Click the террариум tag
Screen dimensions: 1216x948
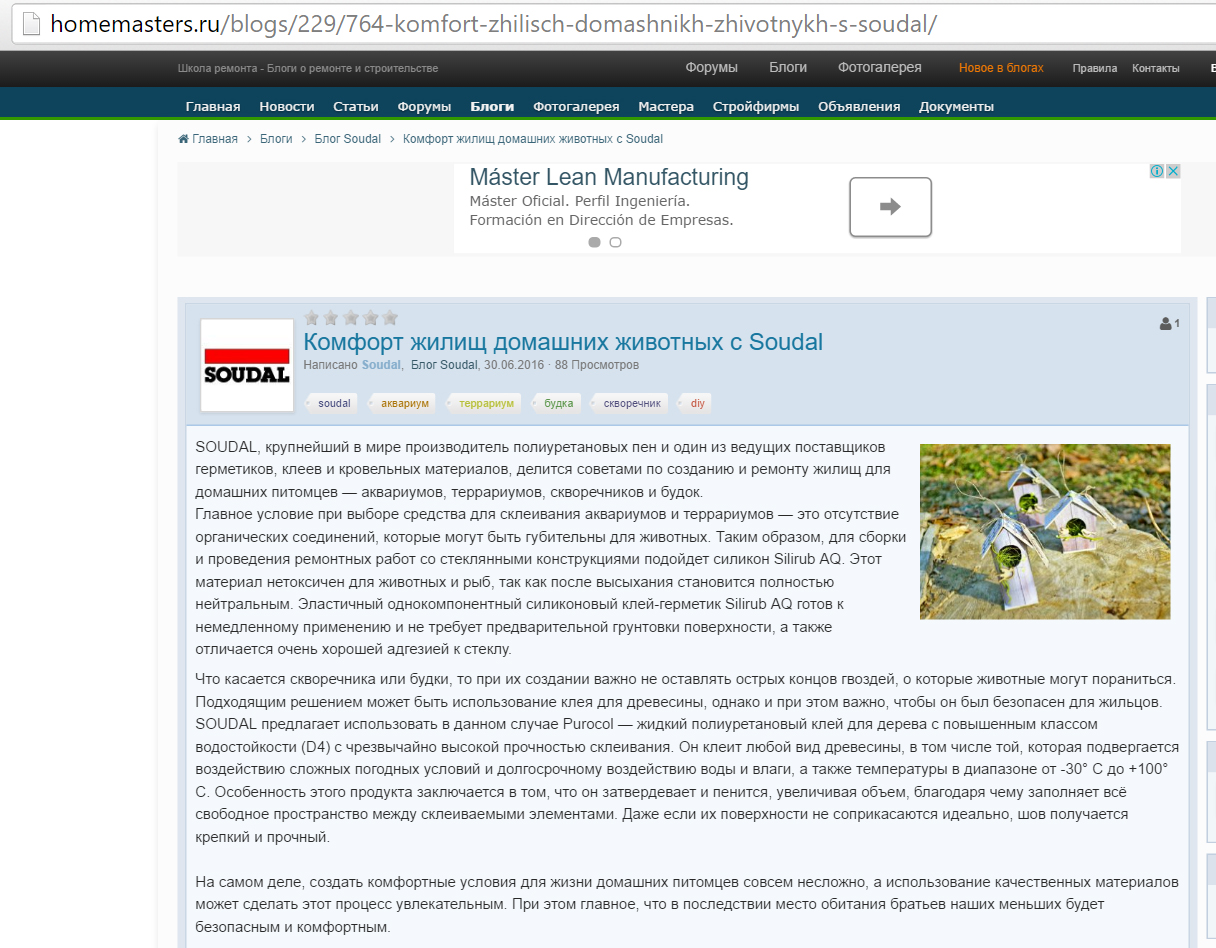coord(486,403)
